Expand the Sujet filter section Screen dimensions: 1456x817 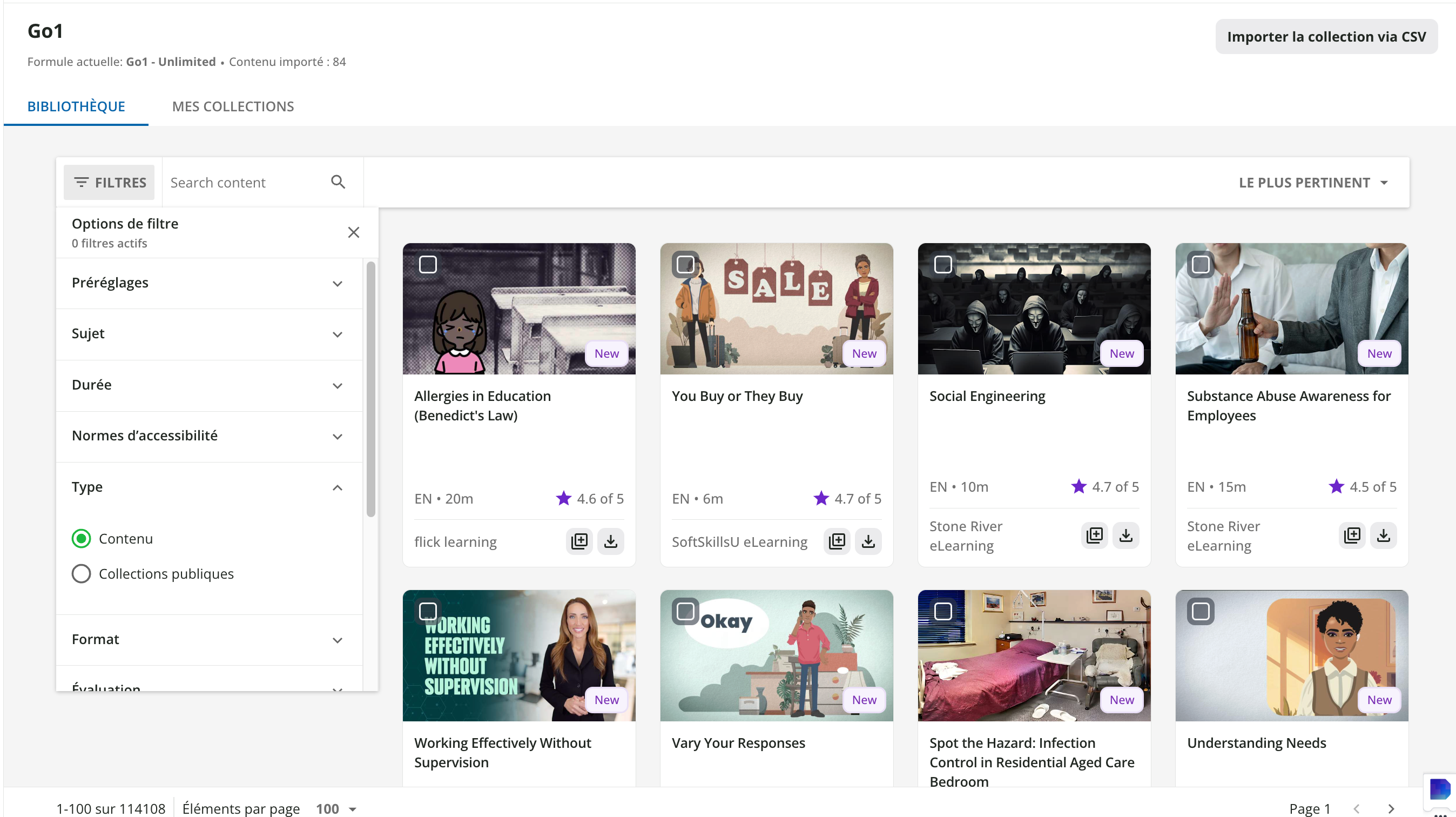coord(209,333)
